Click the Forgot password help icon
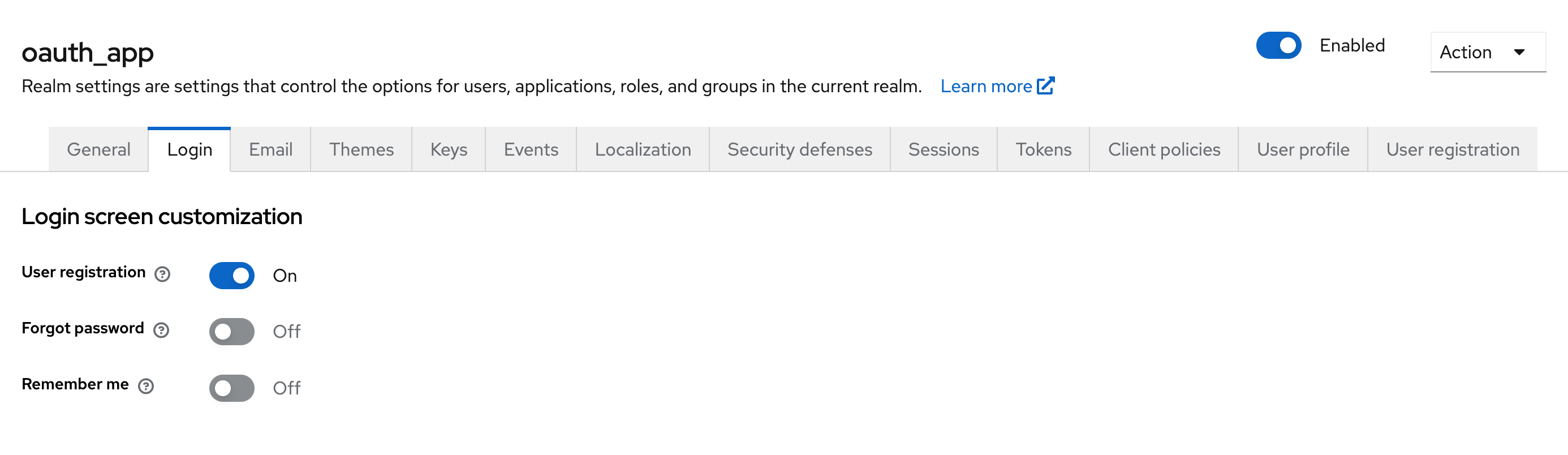The width and height of the screenshot is (1568, 455). click(x=161, y=330)
